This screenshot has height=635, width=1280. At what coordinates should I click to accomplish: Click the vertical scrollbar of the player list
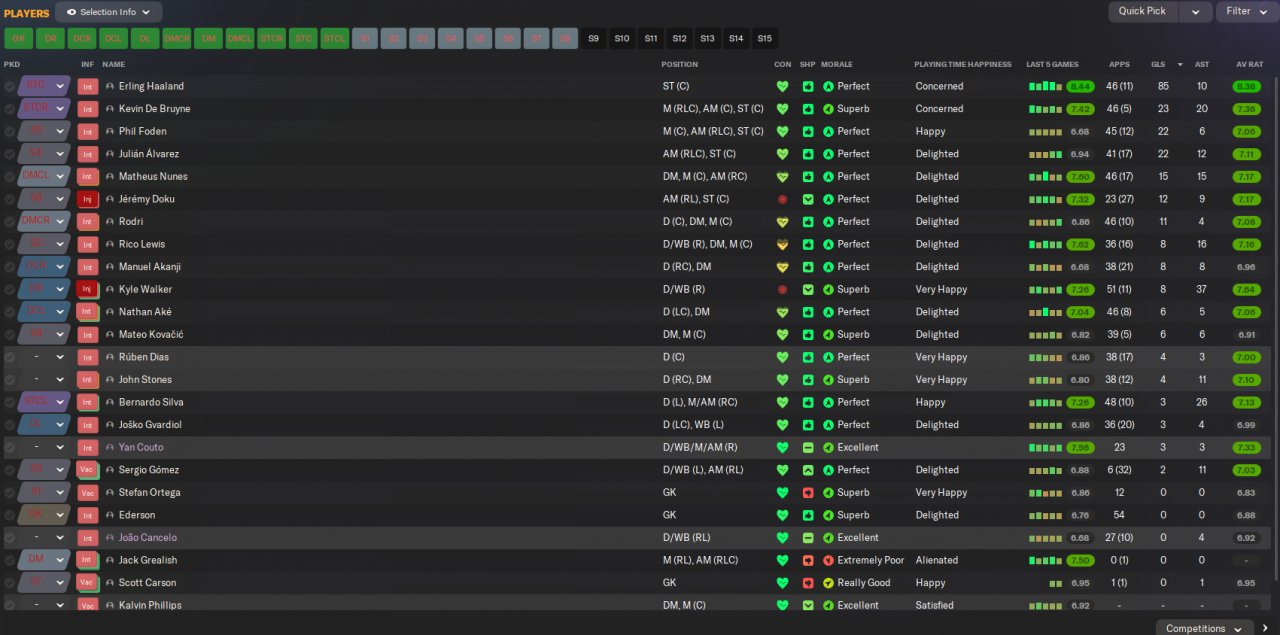click(x=1274, y=330)
